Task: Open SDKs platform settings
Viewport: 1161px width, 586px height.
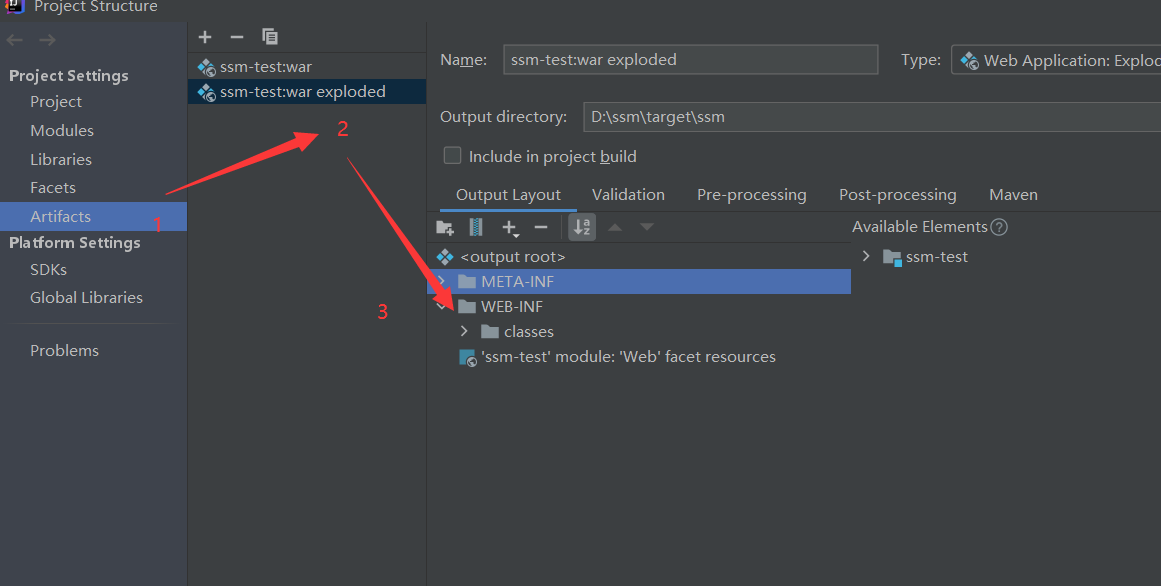Action: tap(48, 270)
